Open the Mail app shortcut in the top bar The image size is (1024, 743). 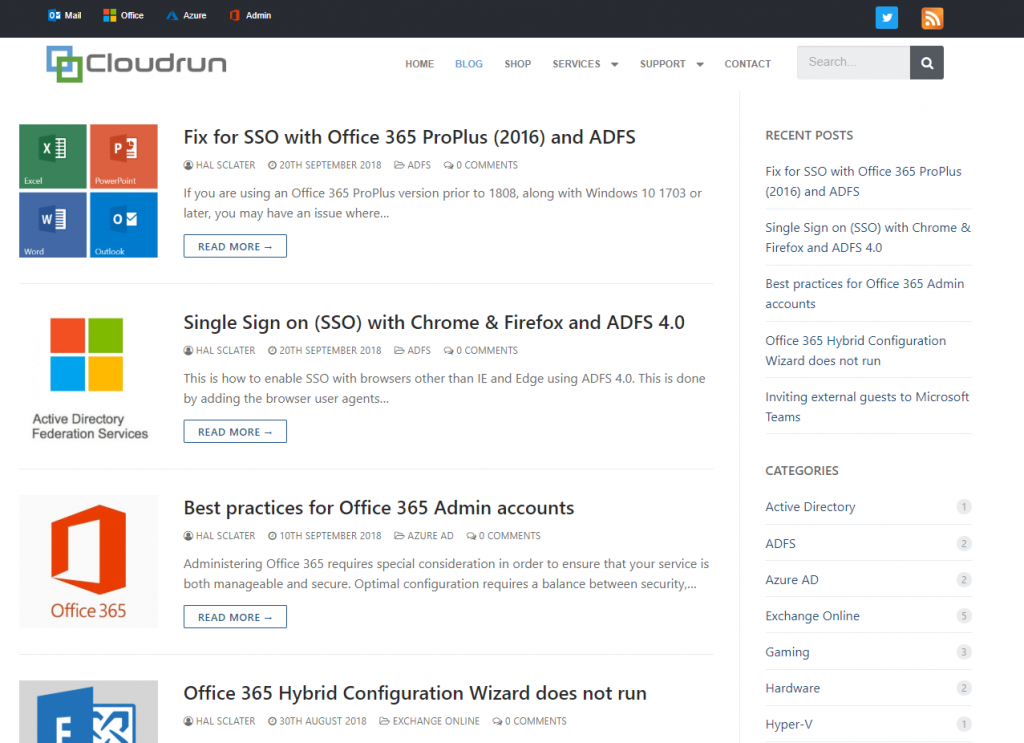click(63, 15)
